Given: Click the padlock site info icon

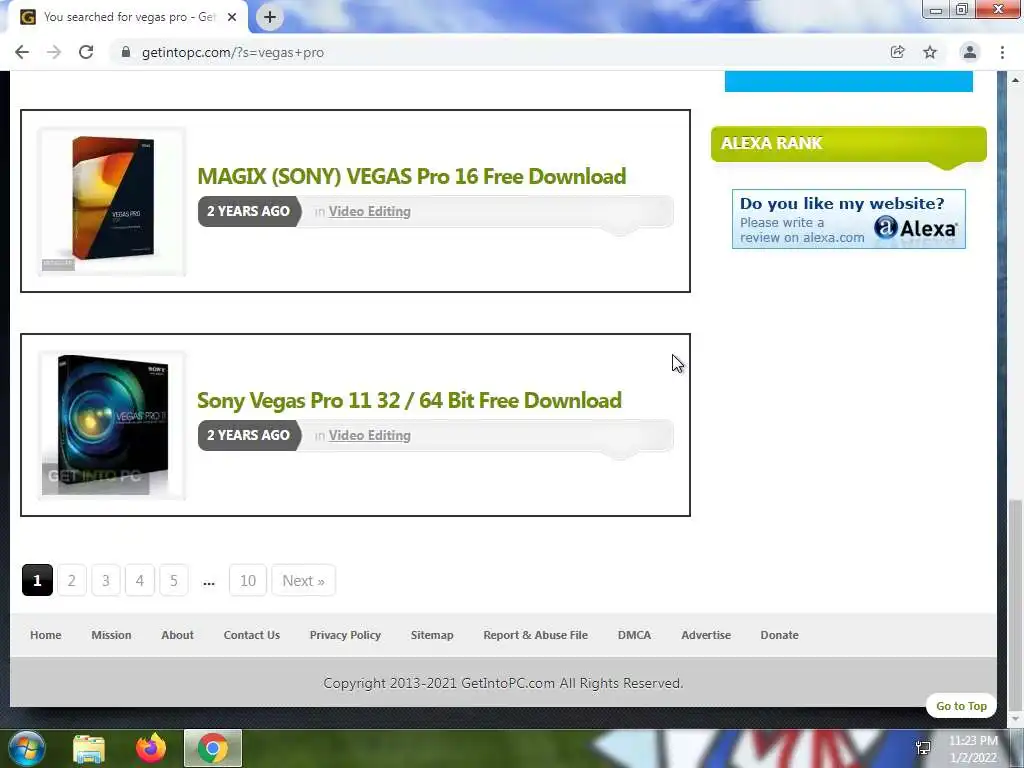Looking at the screenshot, I should click(x=126, y=52).
